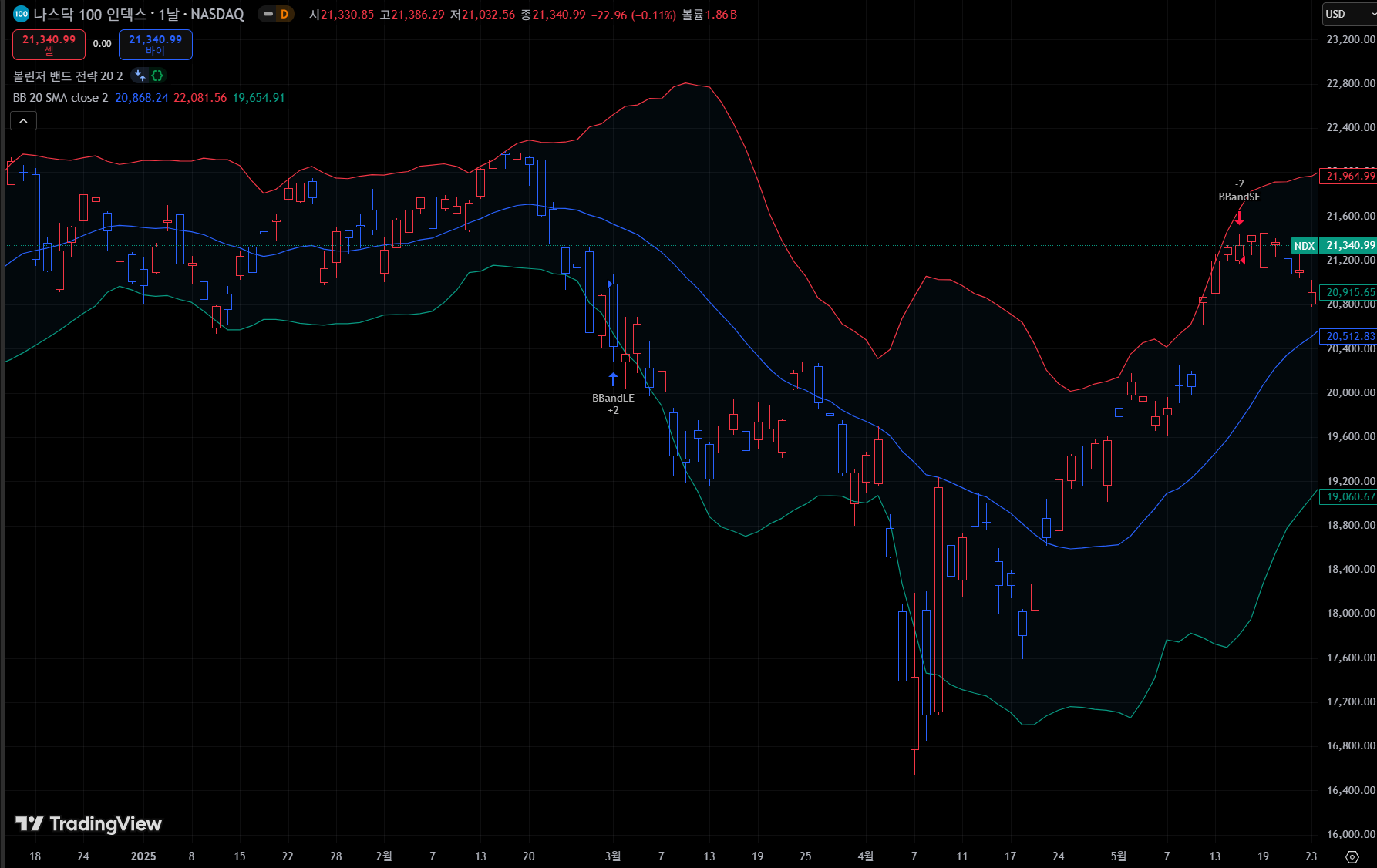Click the volume value 볼륨1.86B
This screenshot has height=868, width=1377.
(x=709, y=15)
